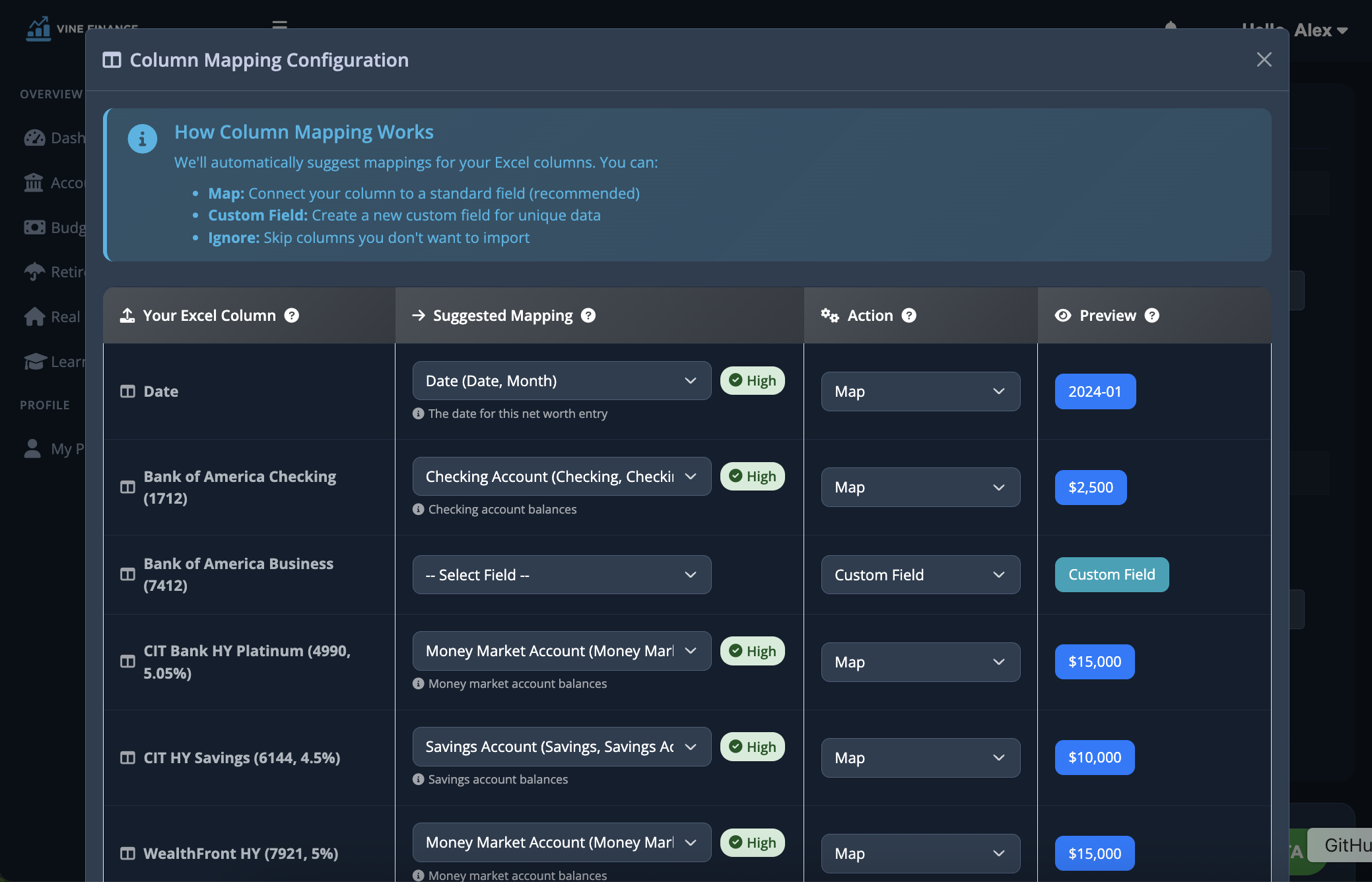Viewport: 1372px width, 882px height.
Task: Open the Map action dropdown for Bank of America Checking
Action: [x=920, y=487]
